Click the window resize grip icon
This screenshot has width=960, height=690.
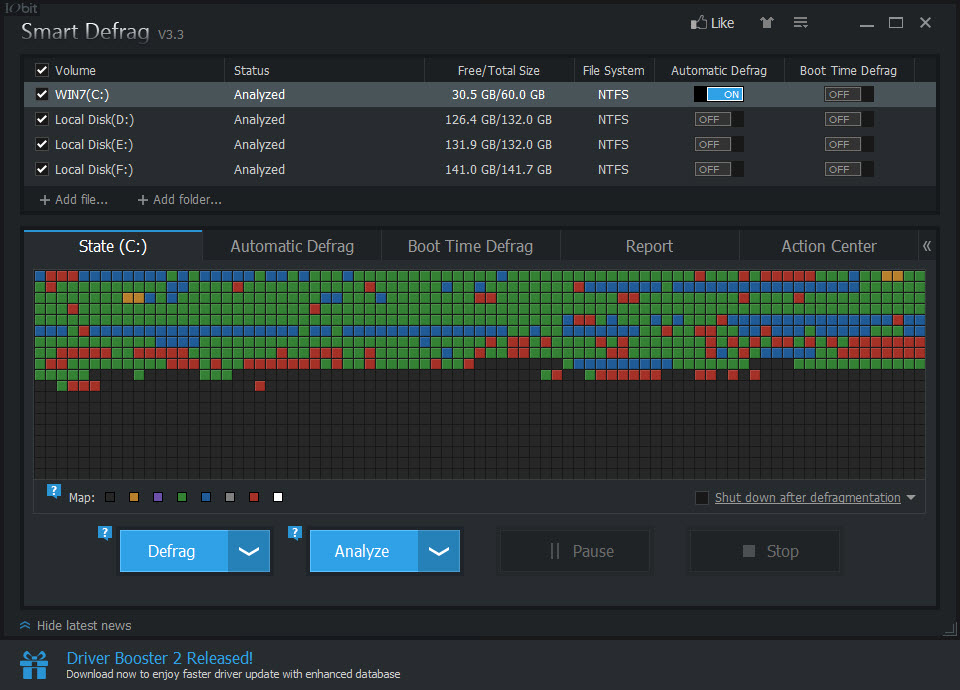(950, 629)
